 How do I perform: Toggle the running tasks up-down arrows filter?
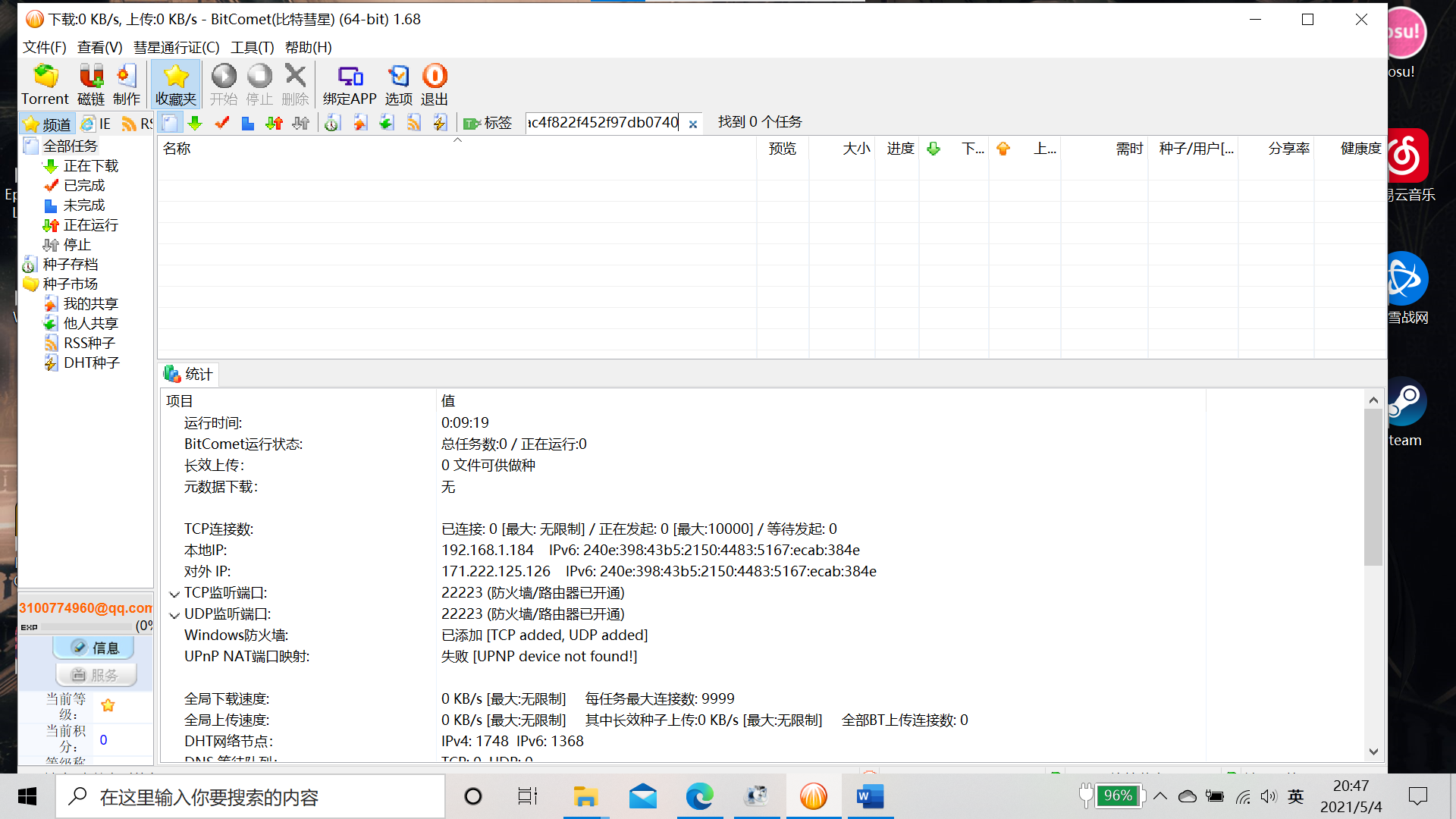pyautogui.click(x=274, y=123)
